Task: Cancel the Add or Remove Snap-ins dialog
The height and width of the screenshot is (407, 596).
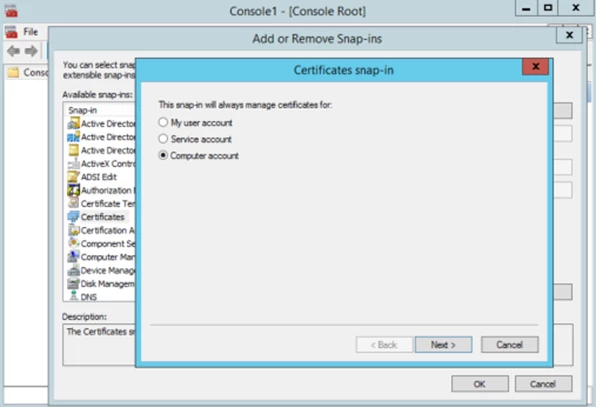Action: pyautogui.click(x=543, y=384)
